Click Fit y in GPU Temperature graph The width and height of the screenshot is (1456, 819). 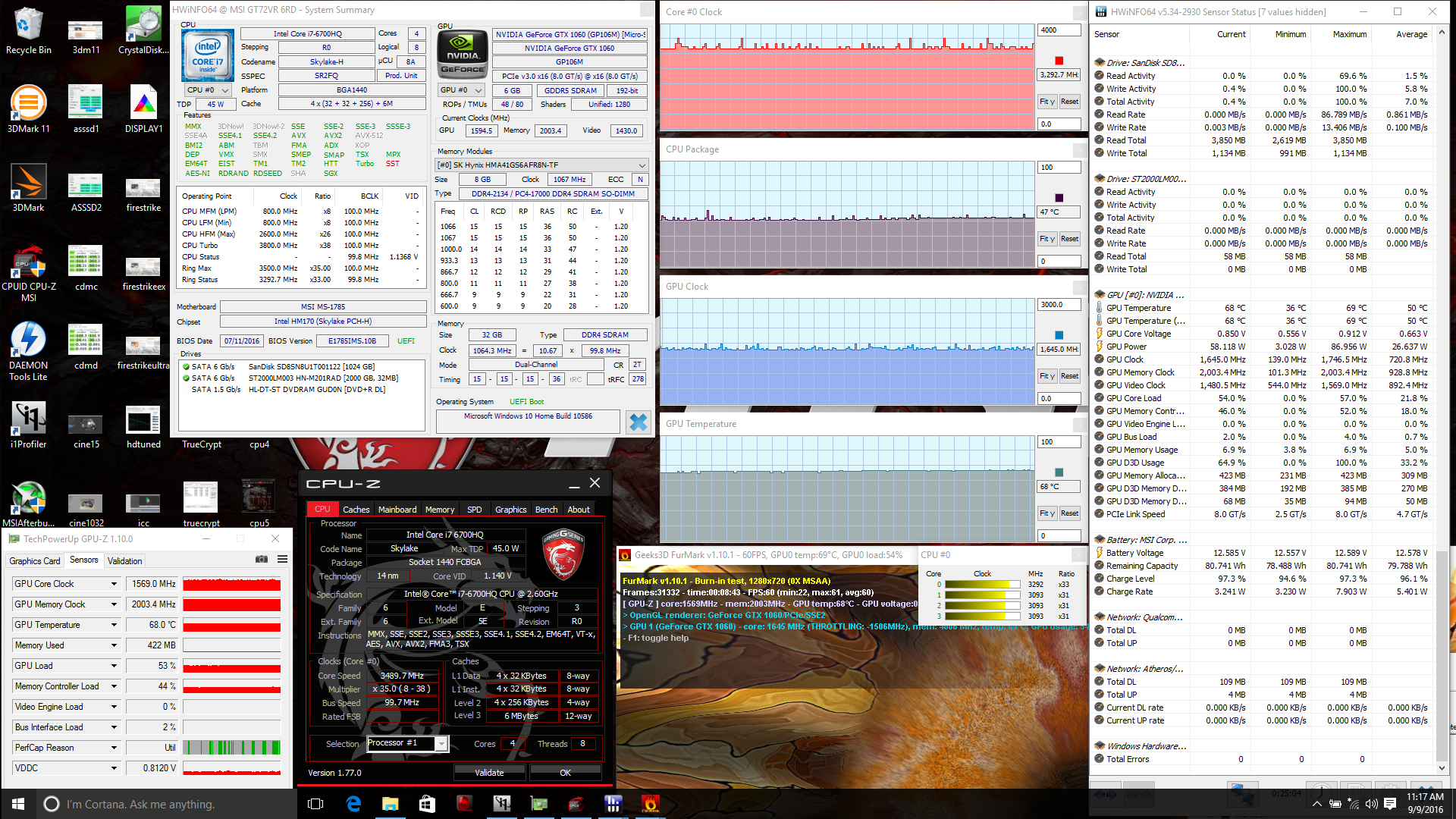click(1047, 513)
